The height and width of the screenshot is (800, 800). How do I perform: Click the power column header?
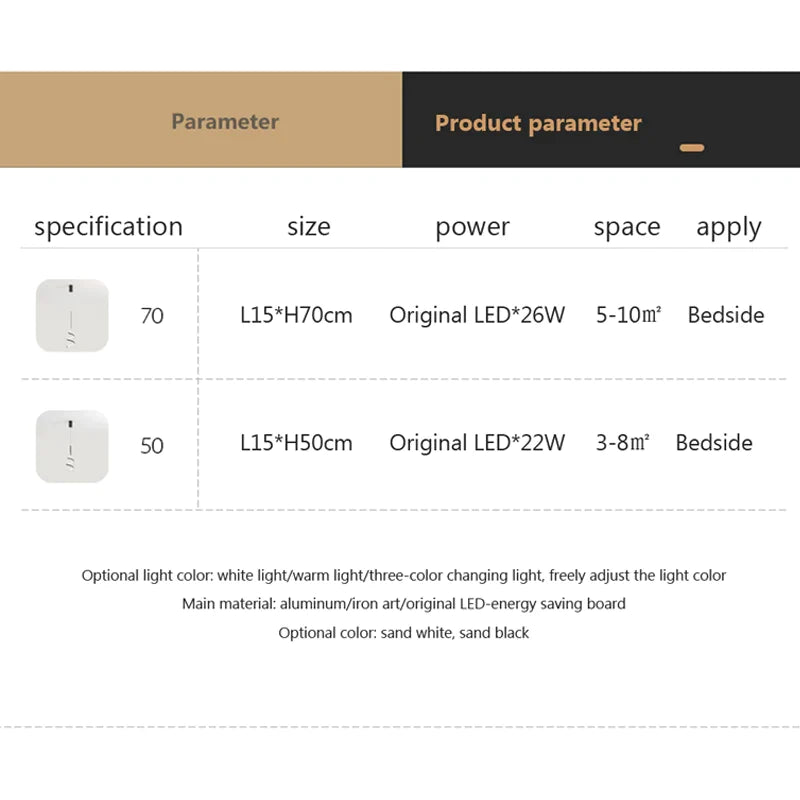[x=472, y=227]
